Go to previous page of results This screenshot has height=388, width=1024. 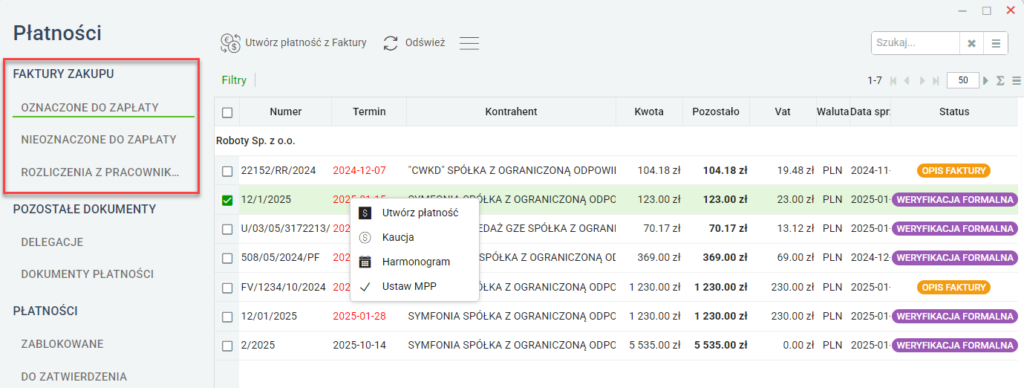pos(907,81)
